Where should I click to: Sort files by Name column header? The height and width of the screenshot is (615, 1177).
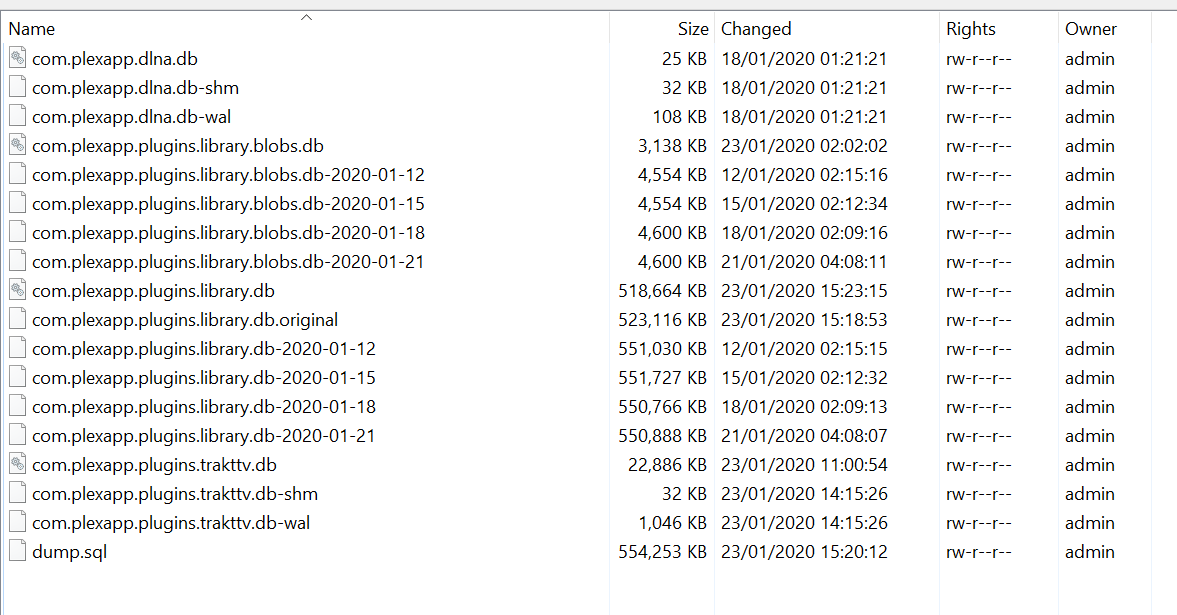32,29
